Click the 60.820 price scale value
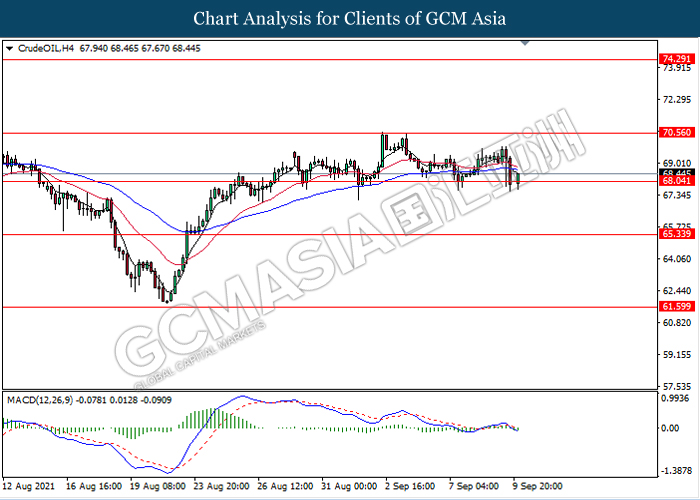 (676, 322)
